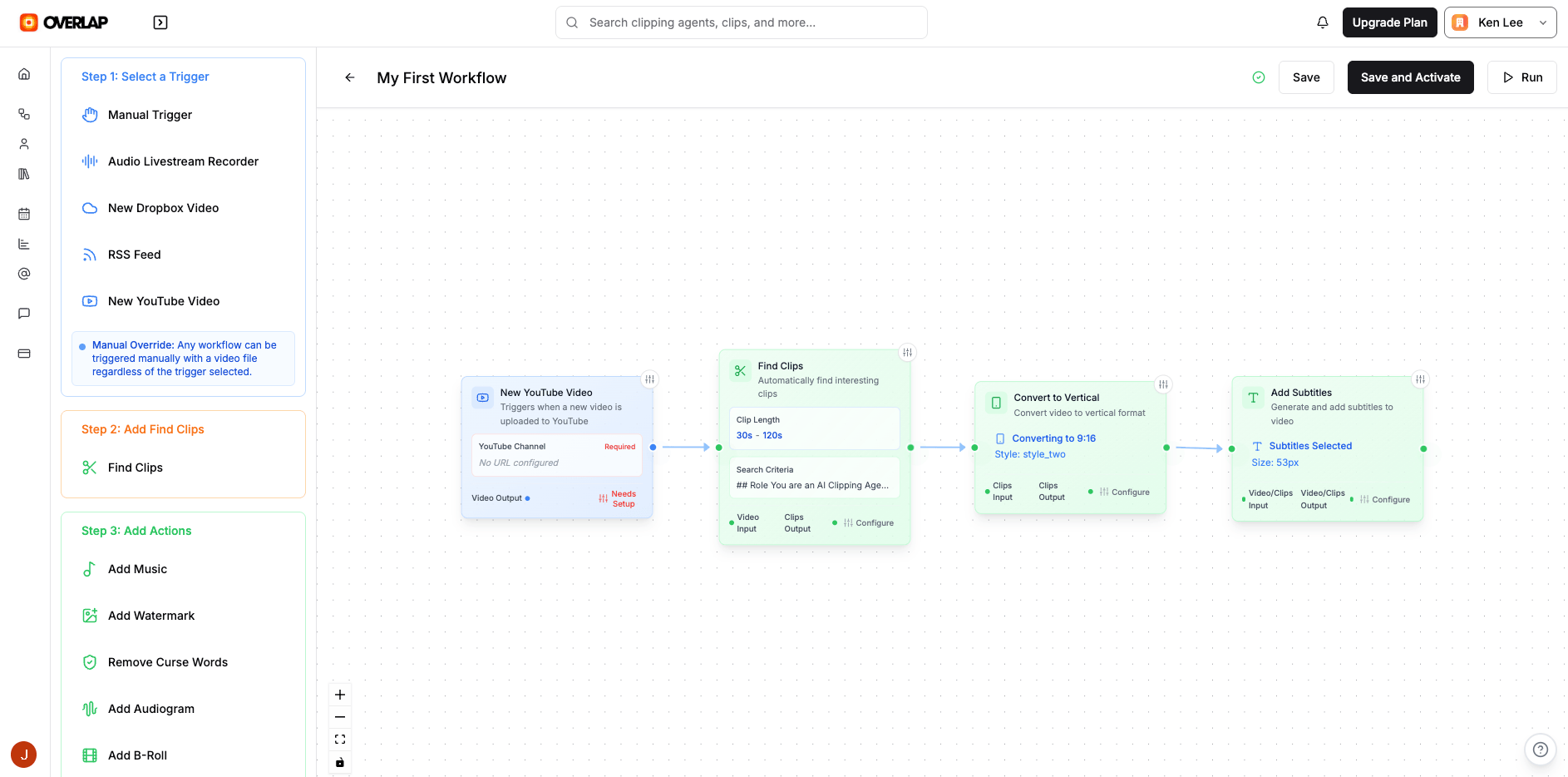Click the notification bell icon

(1322, 22)
